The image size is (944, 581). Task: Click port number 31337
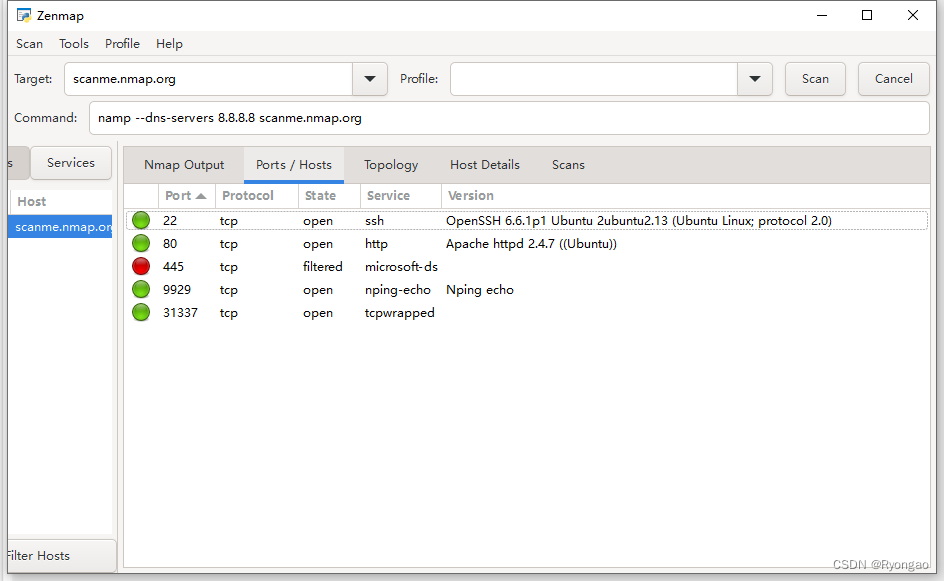pos(180,312)
